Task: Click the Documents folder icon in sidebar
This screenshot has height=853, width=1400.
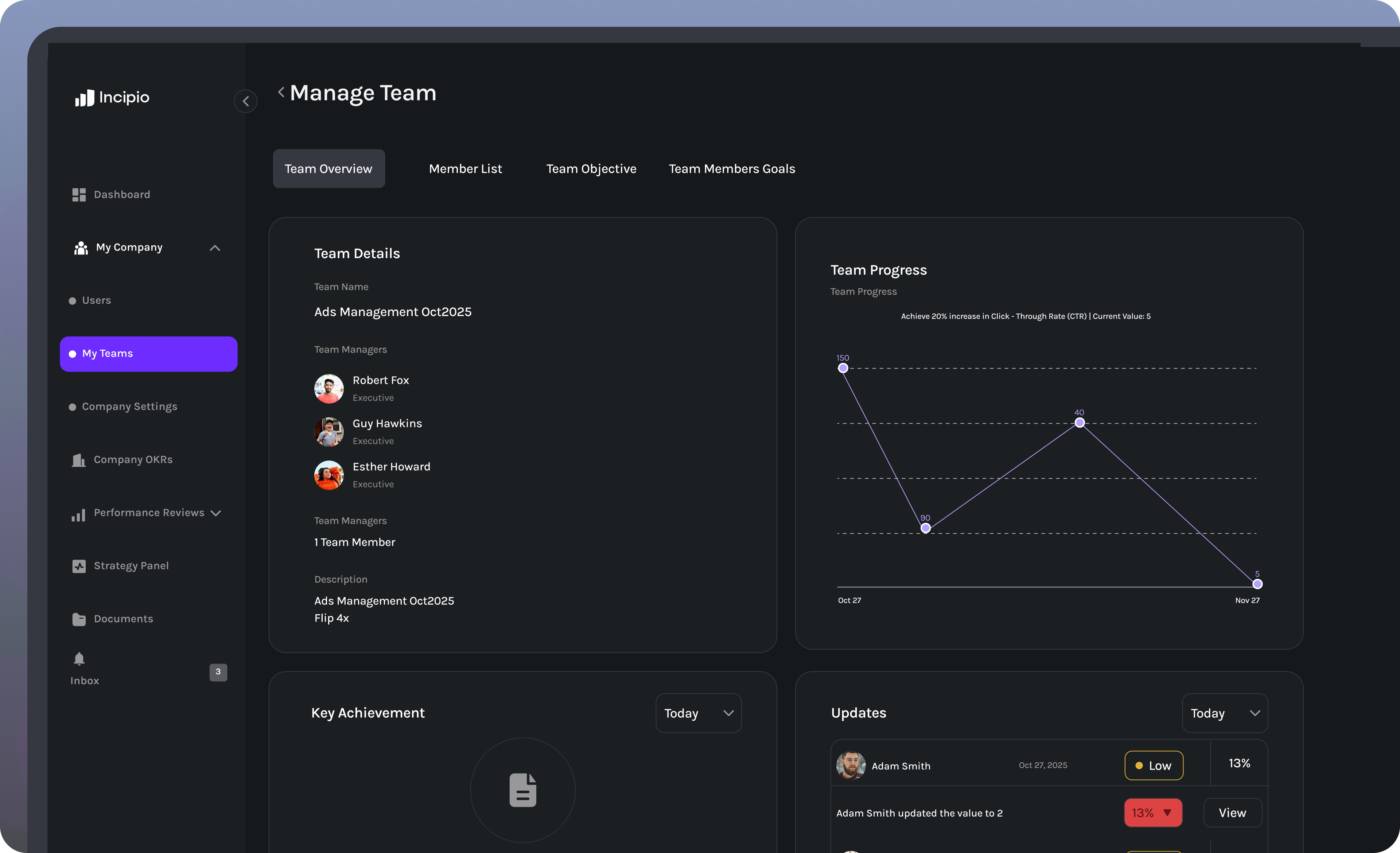Action: 79,619
